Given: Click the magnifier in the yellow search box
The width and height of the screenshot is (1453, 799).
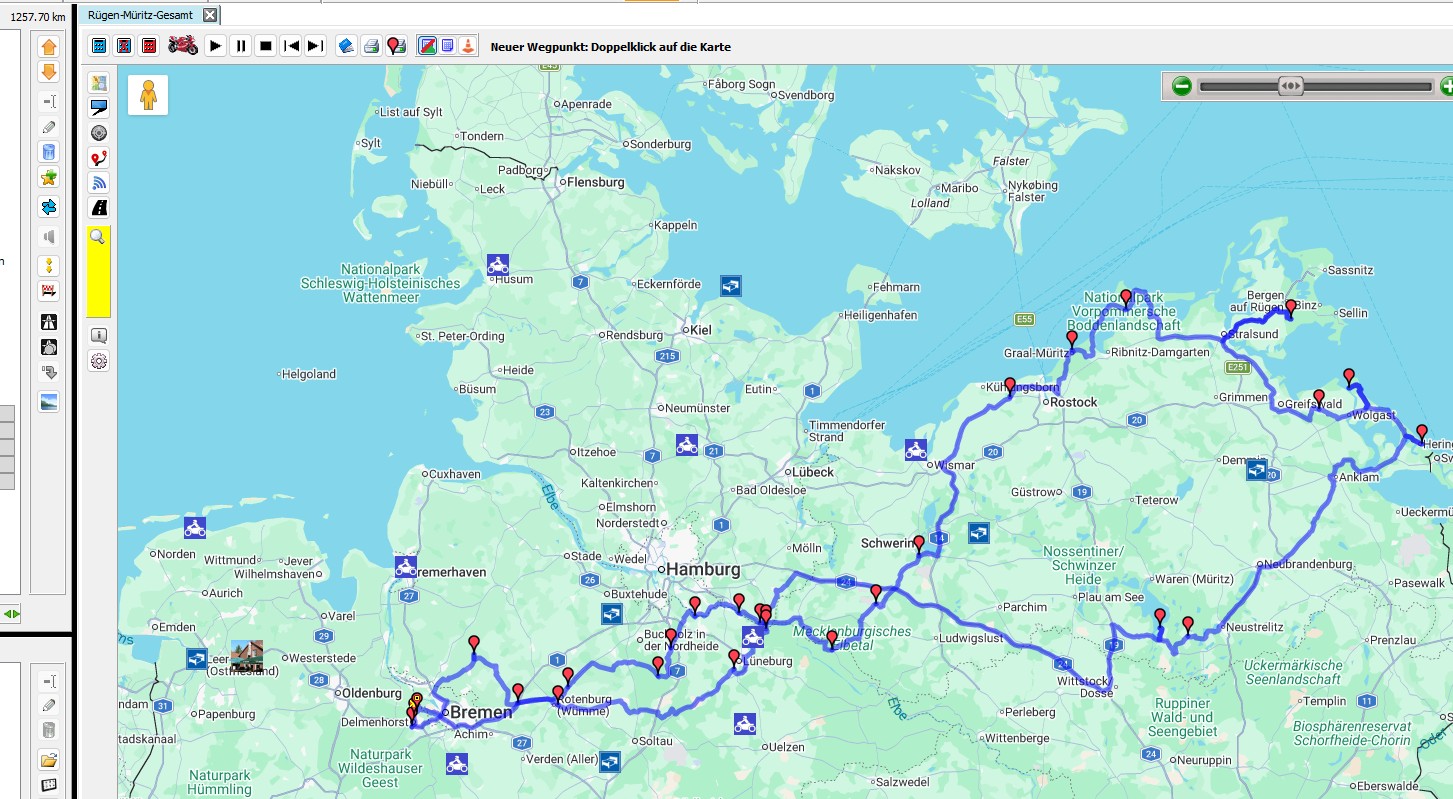Looking at the screenshot, I should pyautogui.click(x=98, y=237).
